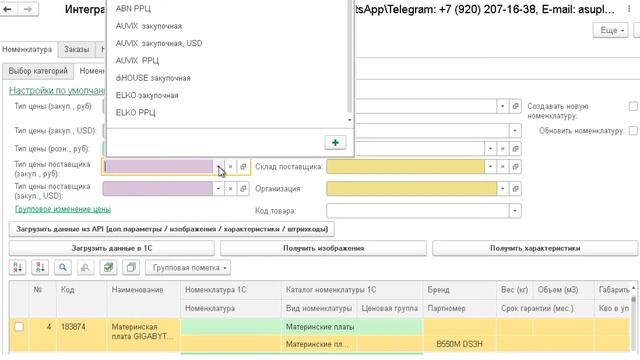Screen dimensions: 640x360
Task: Switch to the Заказы tab
Action: pyautogui.click(x=76, y=49)
